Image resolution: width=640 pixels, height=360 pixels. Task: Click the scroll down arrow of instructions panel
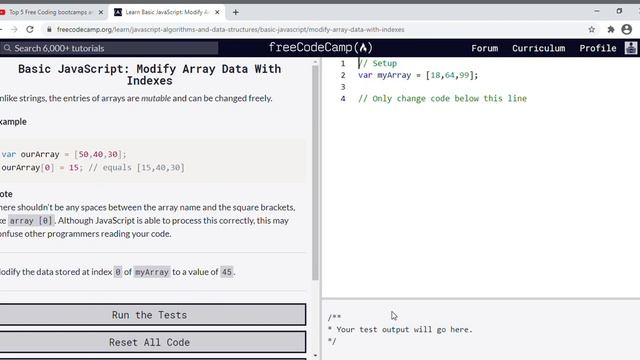[x=315, y=356]
